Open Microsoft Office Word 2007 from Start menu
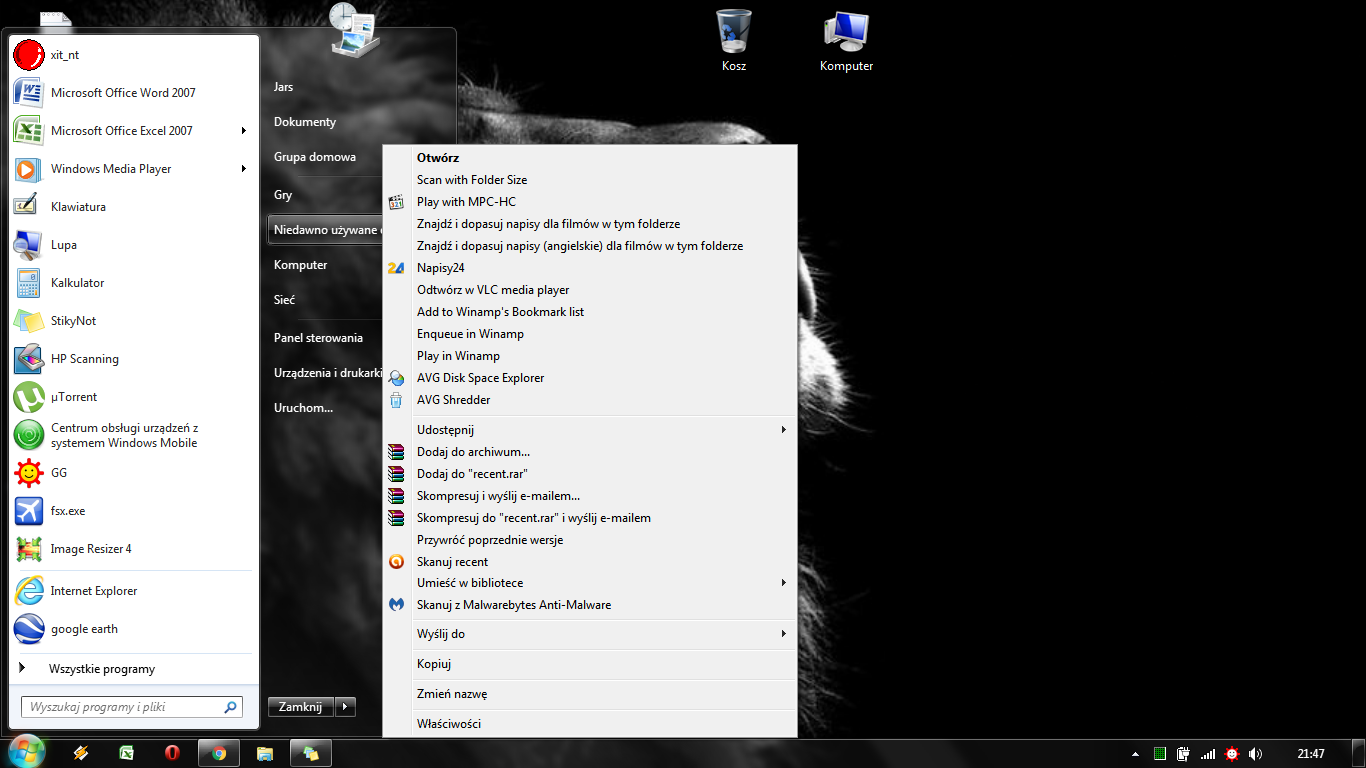The width and height of the screenshot is (1366, 768). tap(133, 93)
